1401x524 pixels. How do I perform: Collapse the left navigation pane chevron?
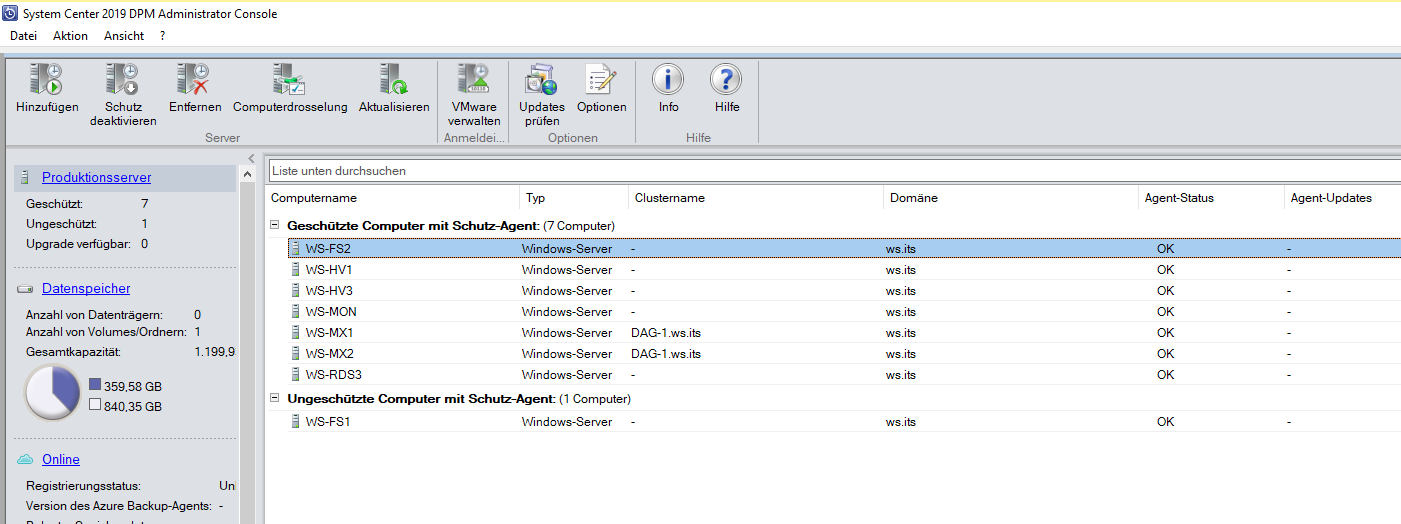[251, 159]
